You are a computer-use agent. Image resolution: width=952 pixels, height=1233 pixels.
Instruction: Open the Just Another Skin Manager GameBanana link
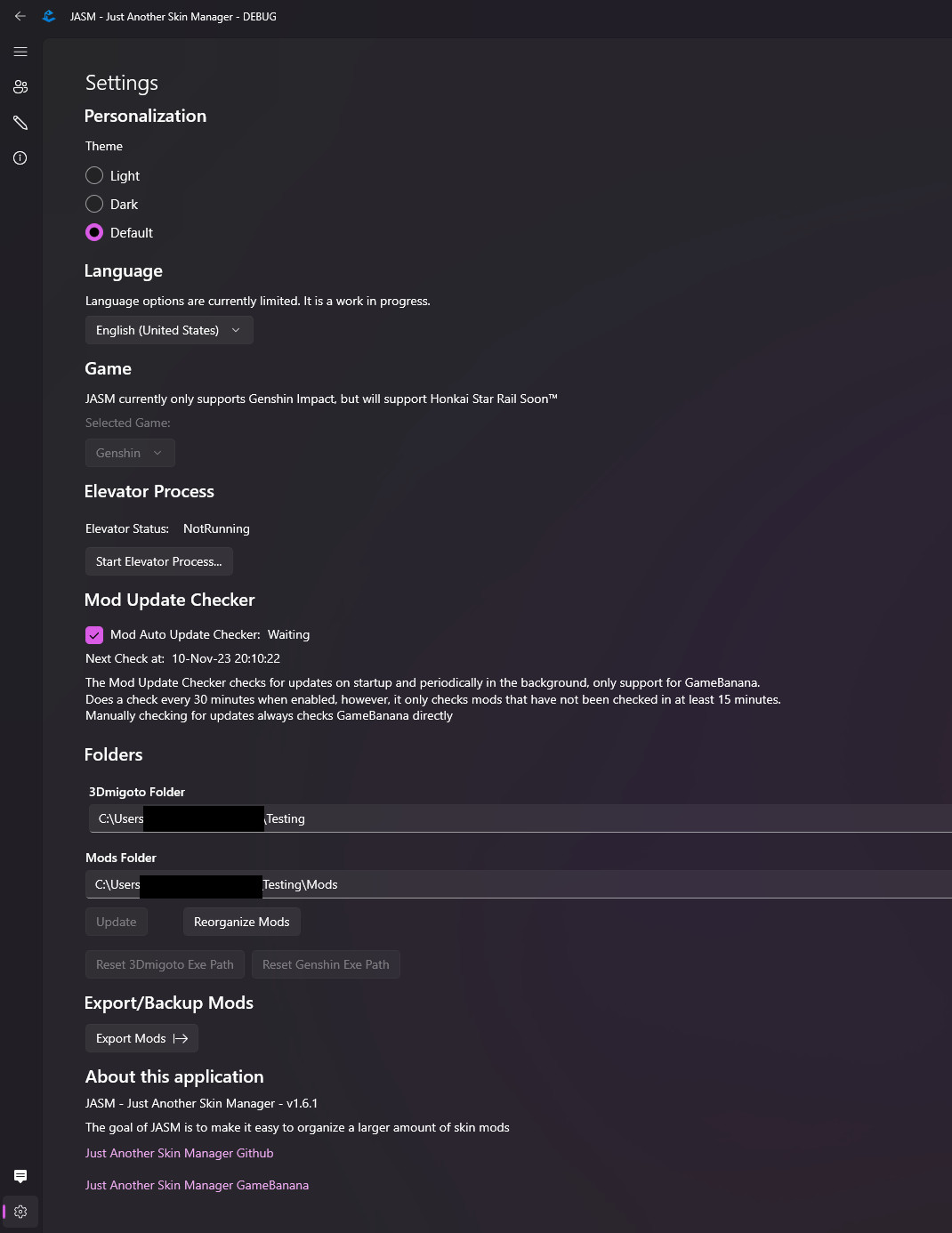(197, 1185)
